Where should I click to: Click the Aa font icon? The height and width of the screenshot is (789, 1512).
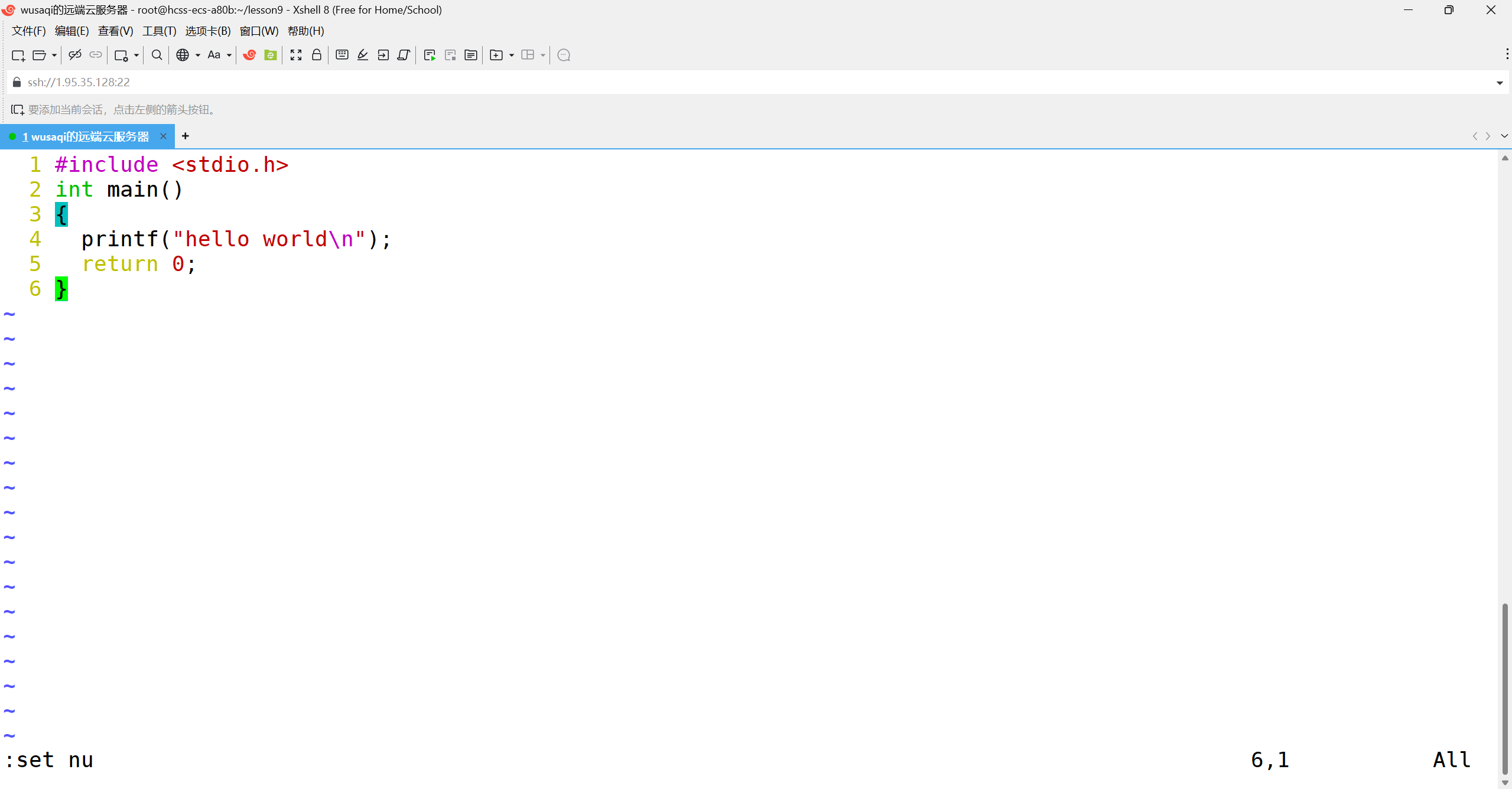[x=214, y=55]
